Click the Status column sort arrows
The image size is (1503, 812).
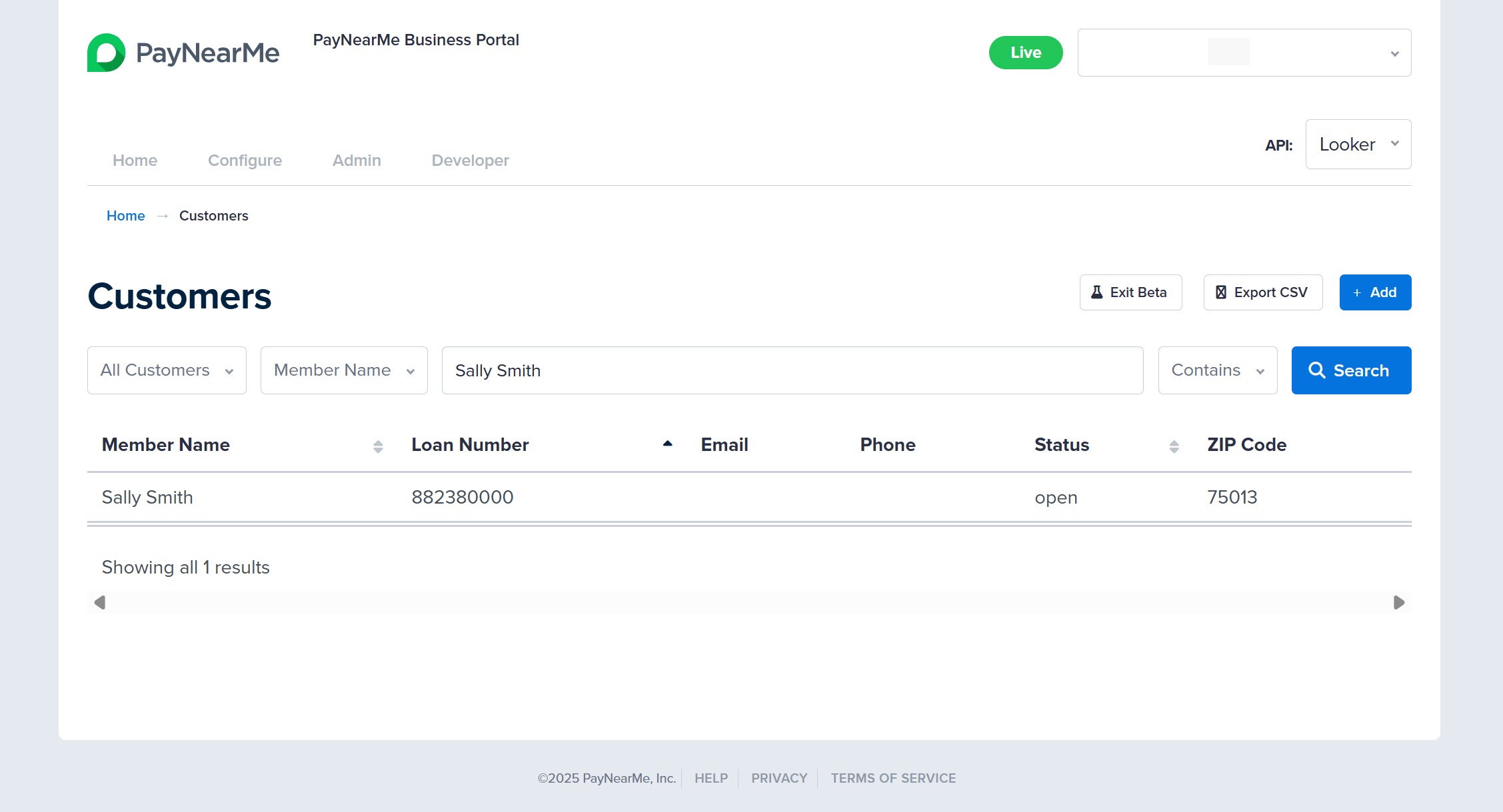tap(1174, 446)
